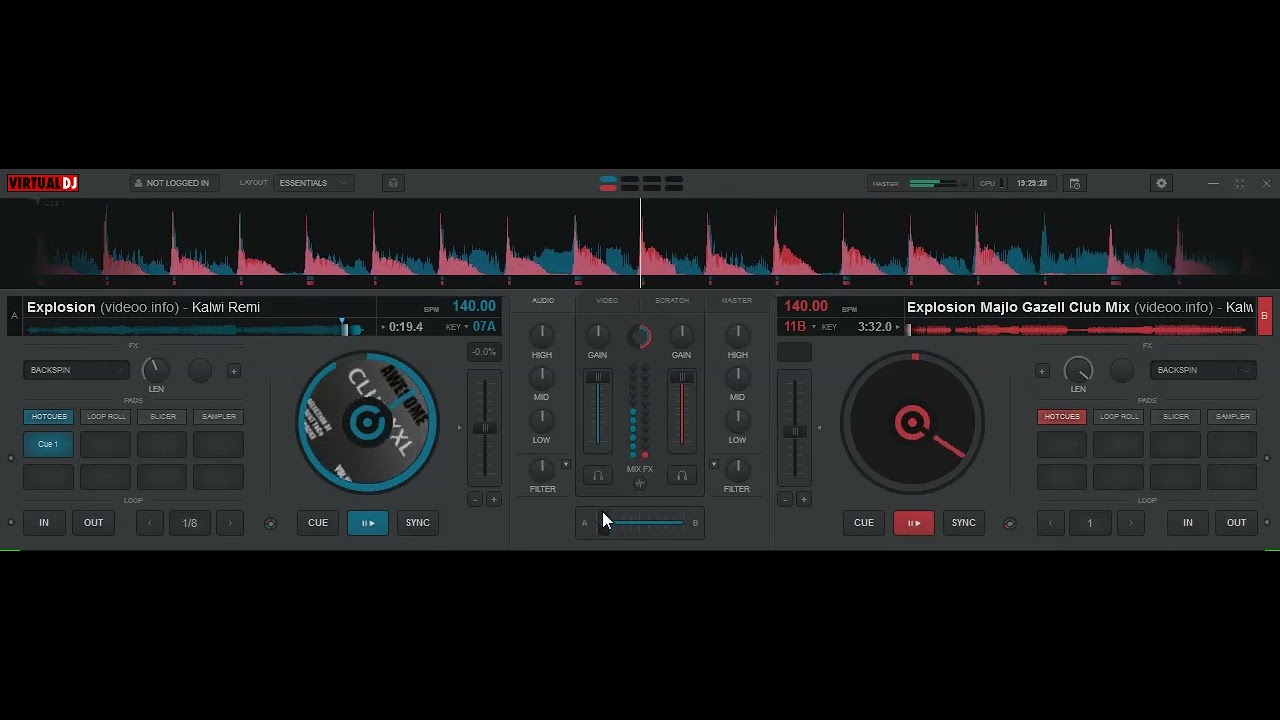Click the deck A volume fader
This screenshot has height=720, width=1280.
tap(598, 409)
